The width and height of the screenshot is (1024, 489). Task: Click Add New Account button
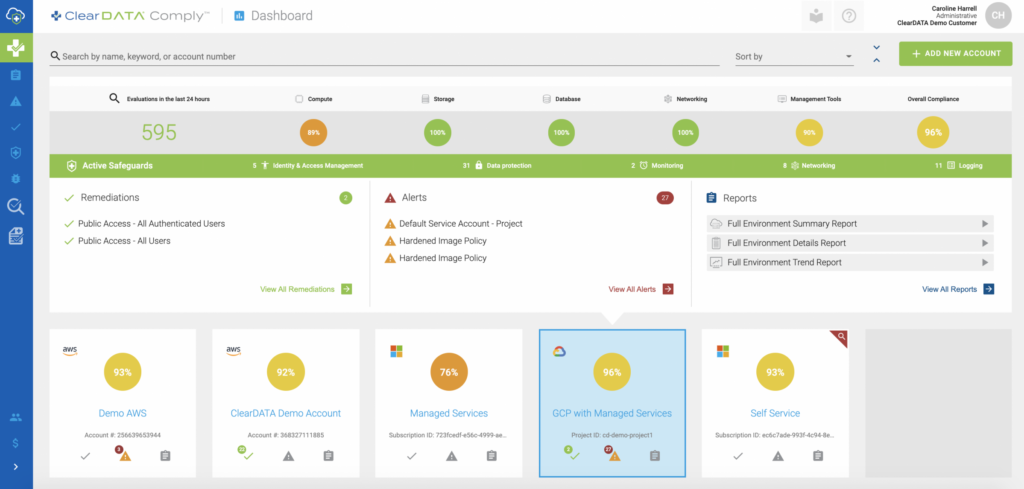(955, 54)
